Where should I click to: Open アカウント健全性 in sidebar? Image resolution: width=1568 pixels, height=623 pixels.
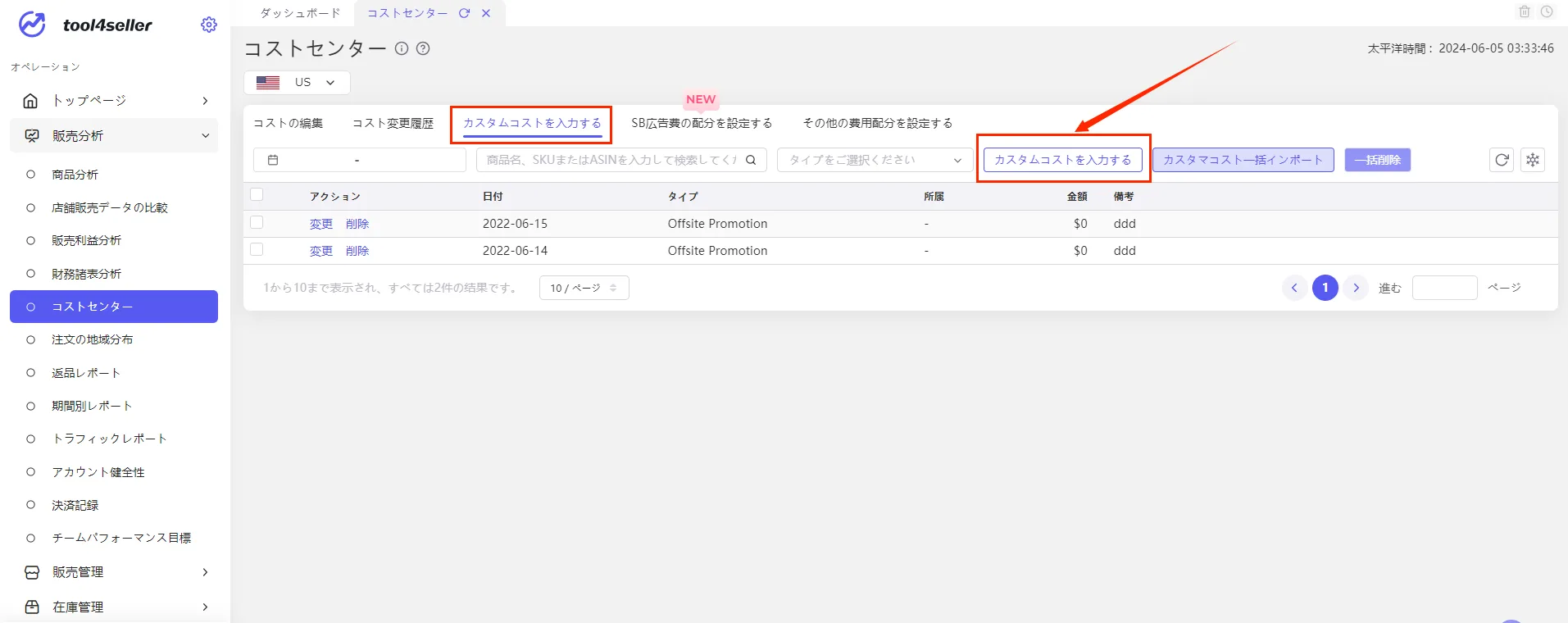pyautogui.click(x=98, y=472)
